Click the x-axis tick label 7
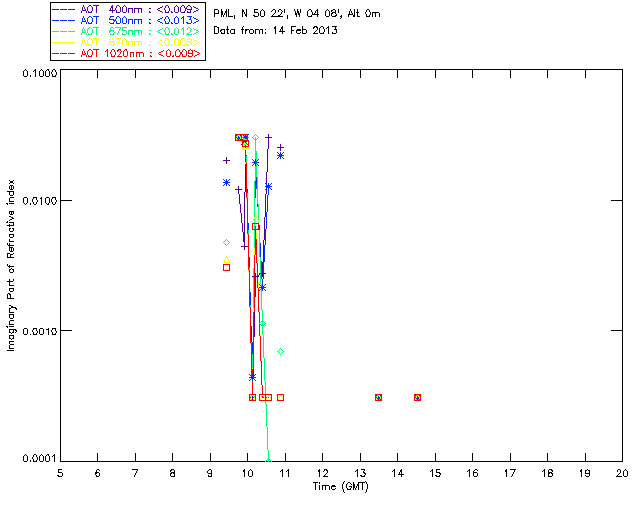 [x=135, y=473]
